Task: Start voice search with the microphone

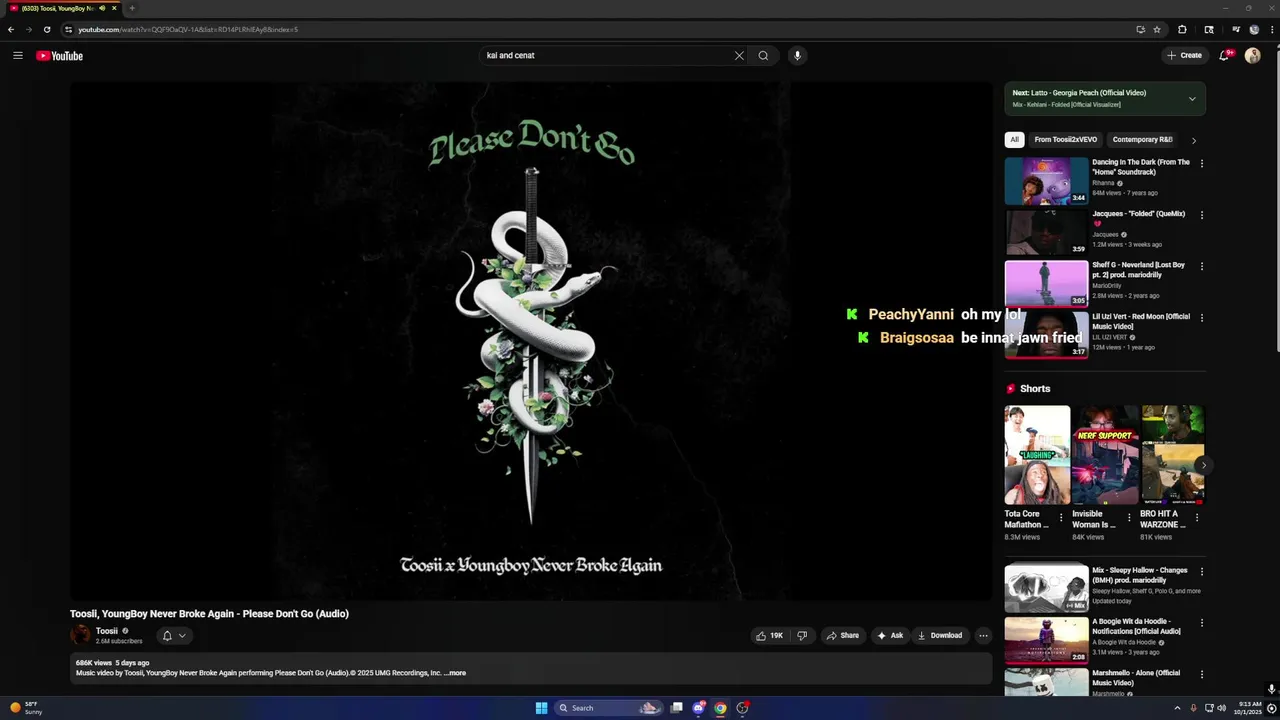Action: [797, 56]
